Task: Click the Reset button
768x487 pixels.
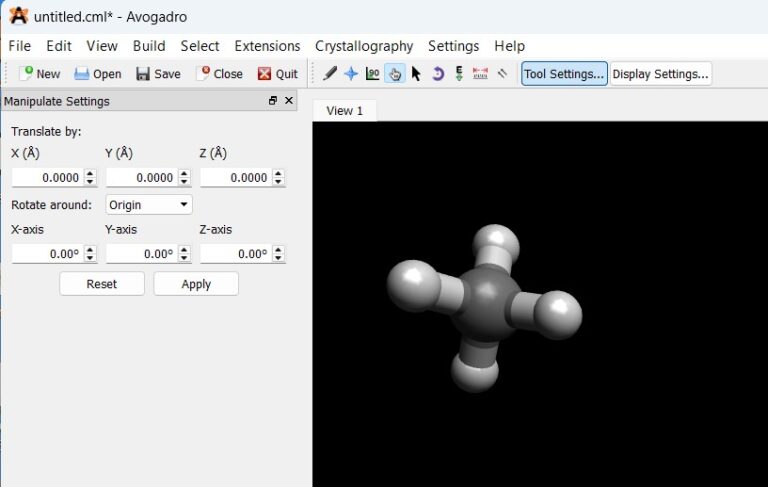Action: click(102, 284)
